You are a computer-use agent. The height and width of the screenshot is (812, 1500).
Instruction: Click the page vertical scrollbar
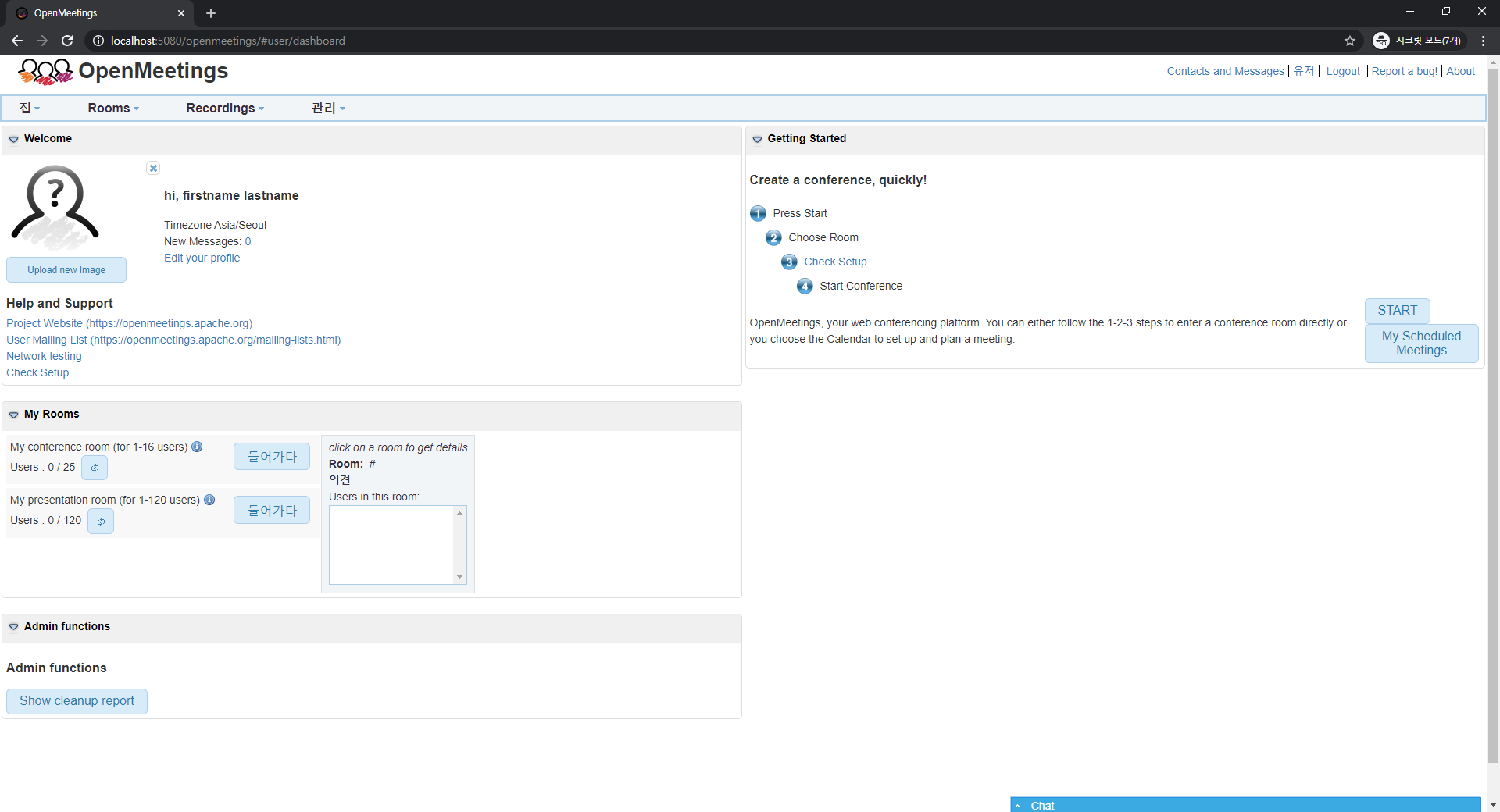(x=1493, y=414)
